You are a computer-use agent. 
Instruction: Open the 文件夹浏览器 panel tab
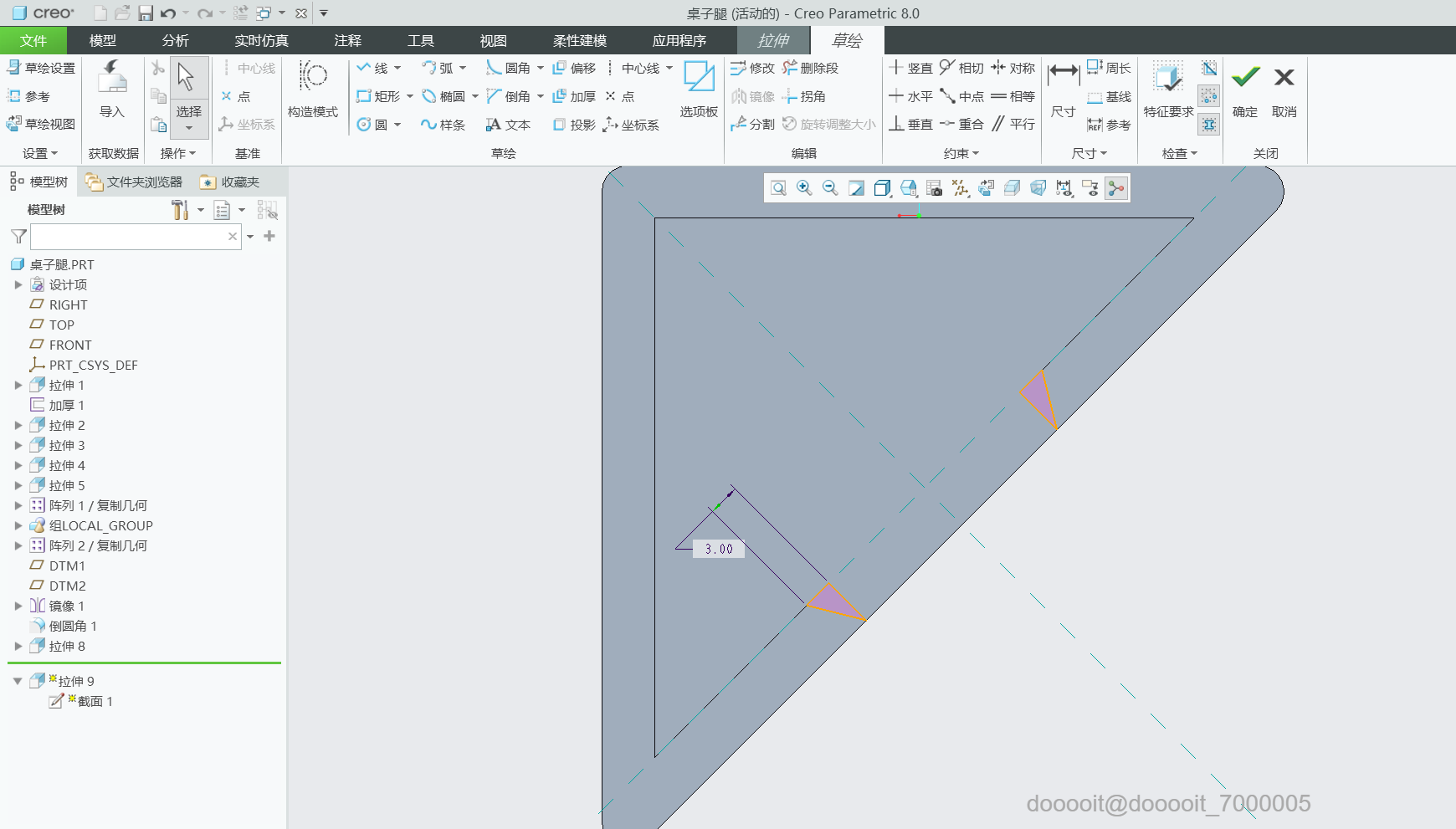134,182
